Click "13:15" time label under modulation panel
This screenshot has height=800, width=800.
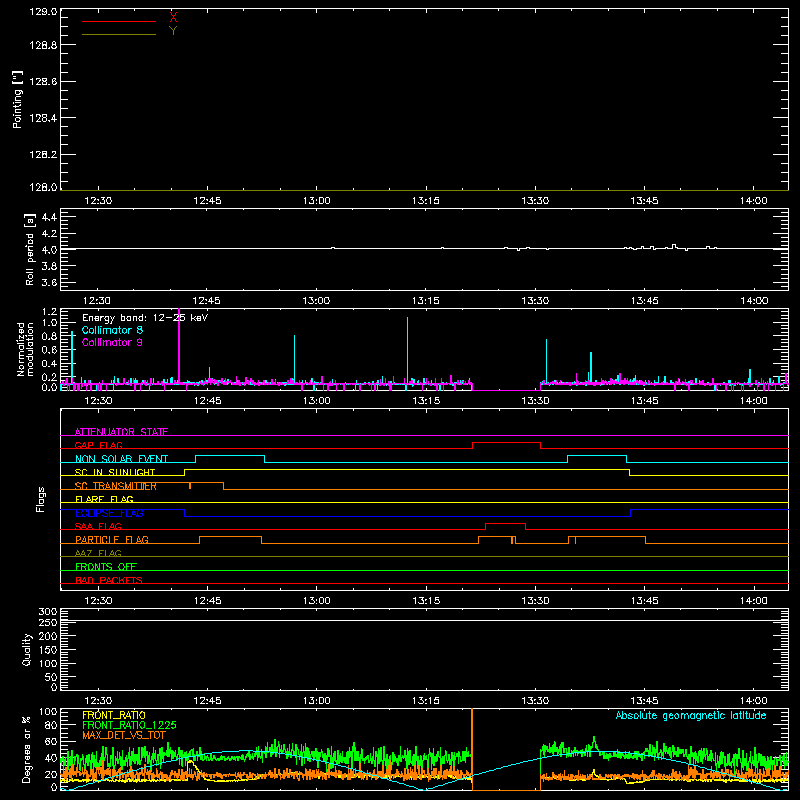click(426, 401)
